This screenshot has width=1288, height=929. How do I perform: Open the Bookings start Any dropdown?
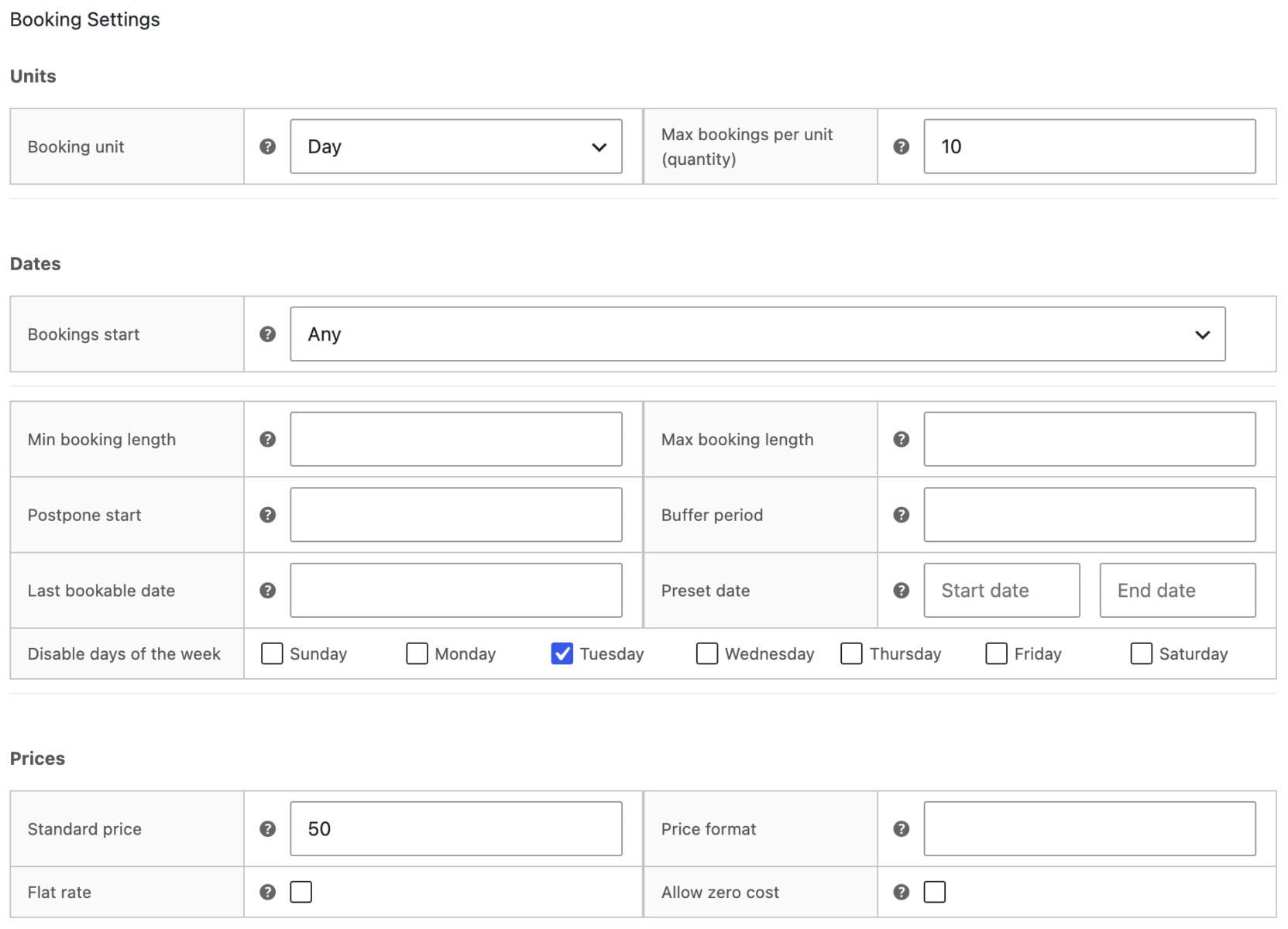[x=757, y=334]
